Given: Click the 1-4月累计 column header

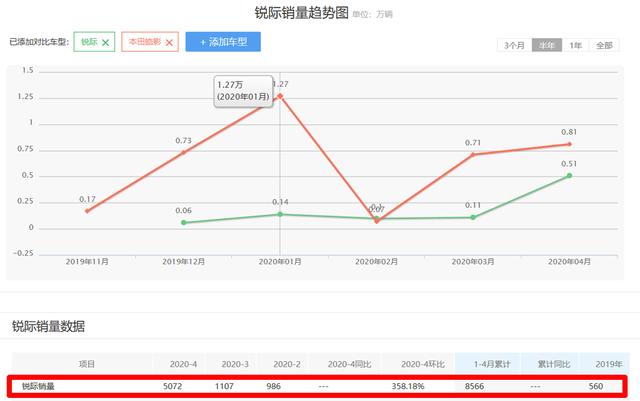Looking at the screenshot, I should click(x=492, y=364).
